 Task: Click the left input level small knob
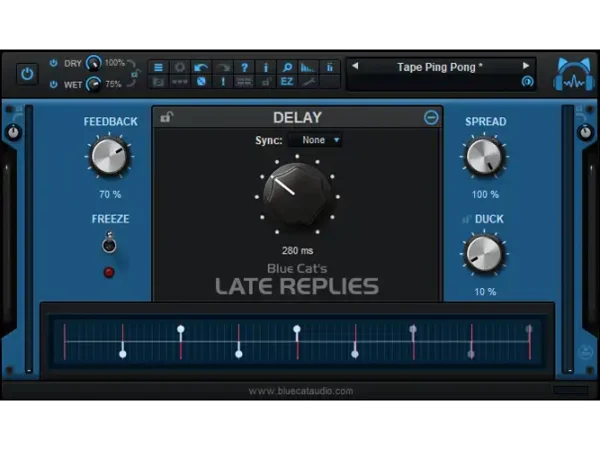tap(13, 132)
